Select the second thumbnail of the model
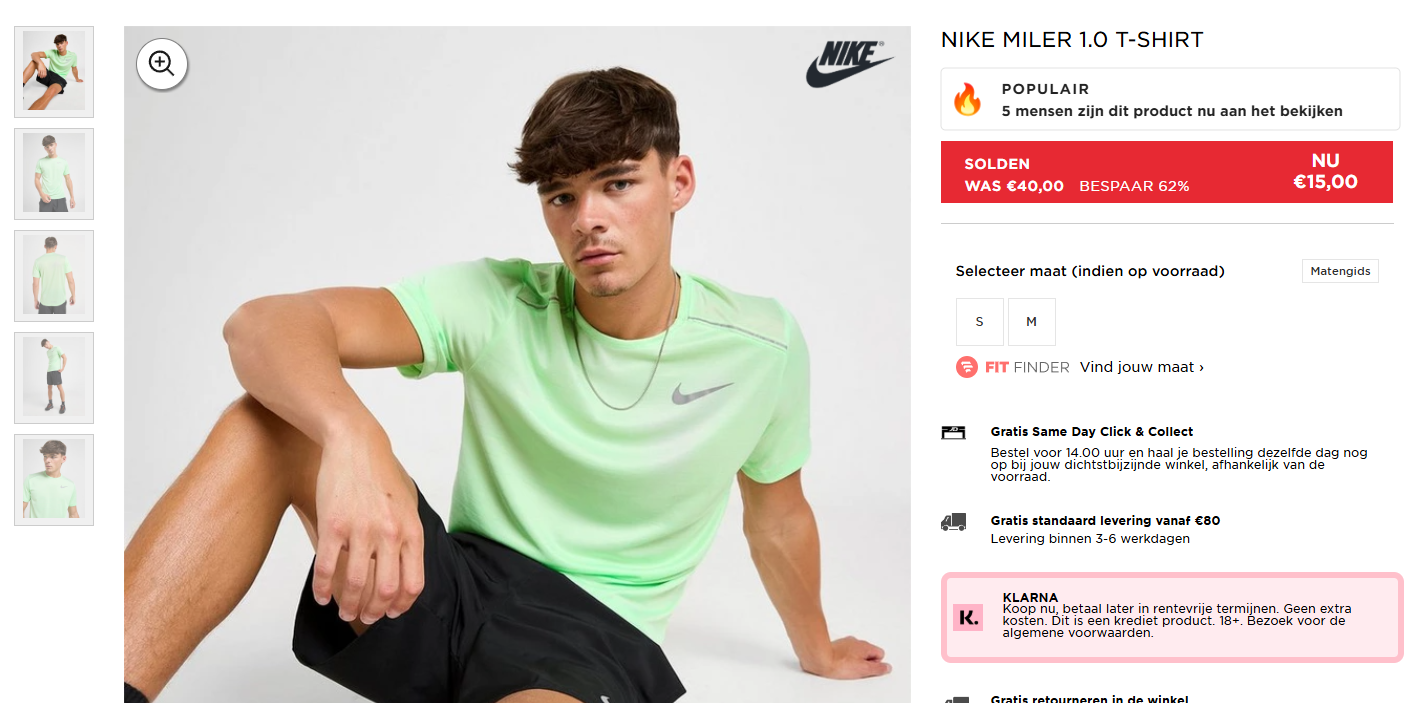Viewport: 1427px width, 703px height. click(x=53, y=173)
